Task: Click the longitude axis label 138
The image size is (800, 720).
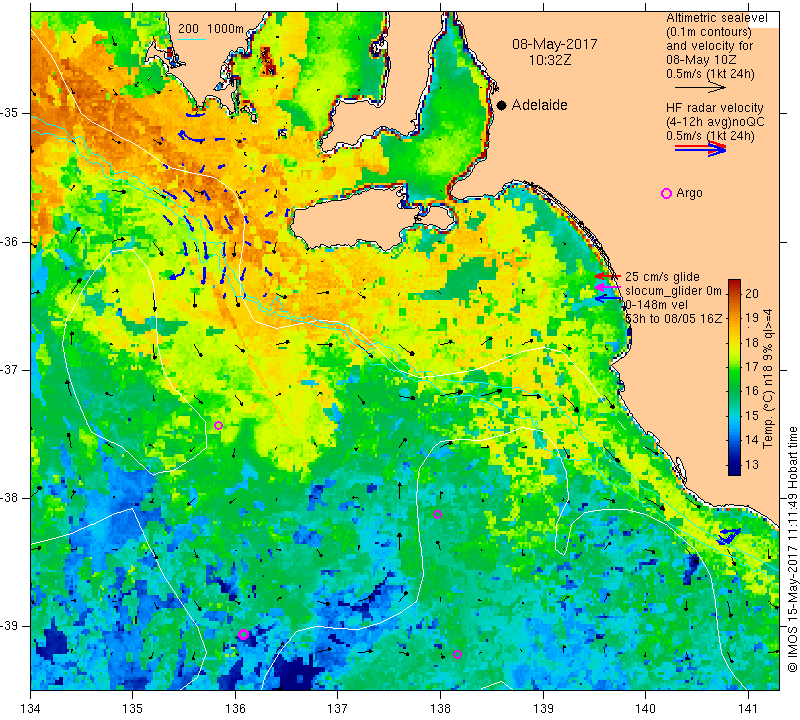Action: pos(440,708)
